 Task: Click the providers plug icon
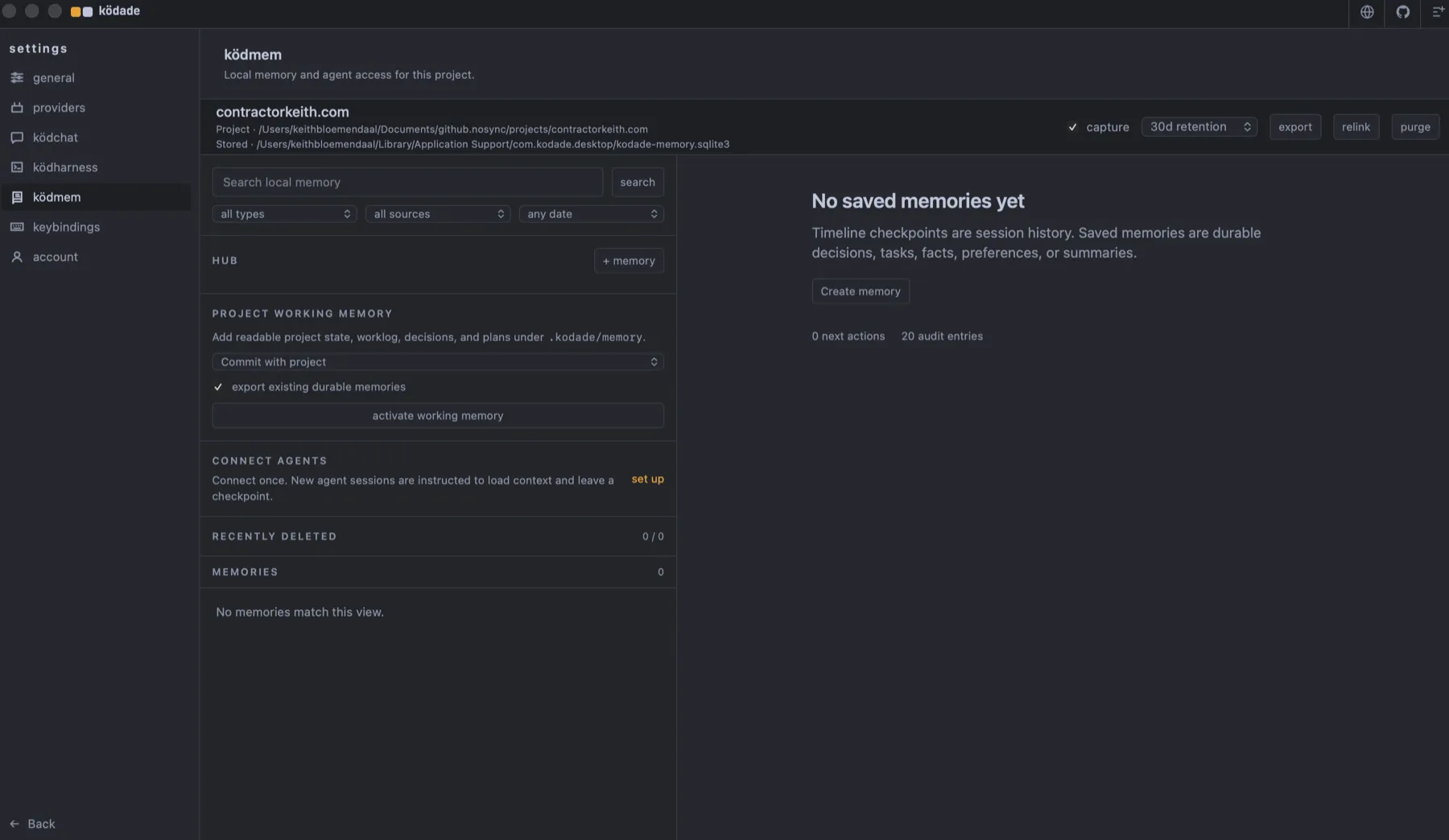tap(17, 108)
